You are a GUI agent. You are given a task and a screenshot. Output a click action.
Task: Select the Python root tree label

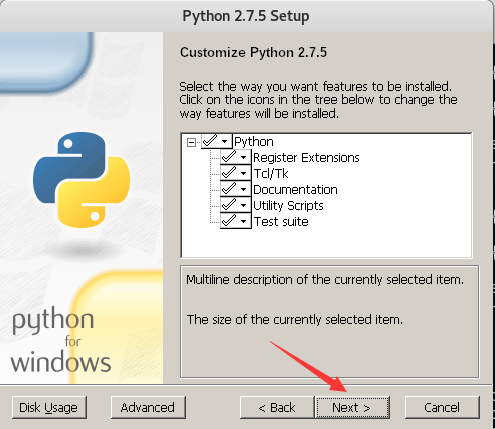tap(254, 142)
